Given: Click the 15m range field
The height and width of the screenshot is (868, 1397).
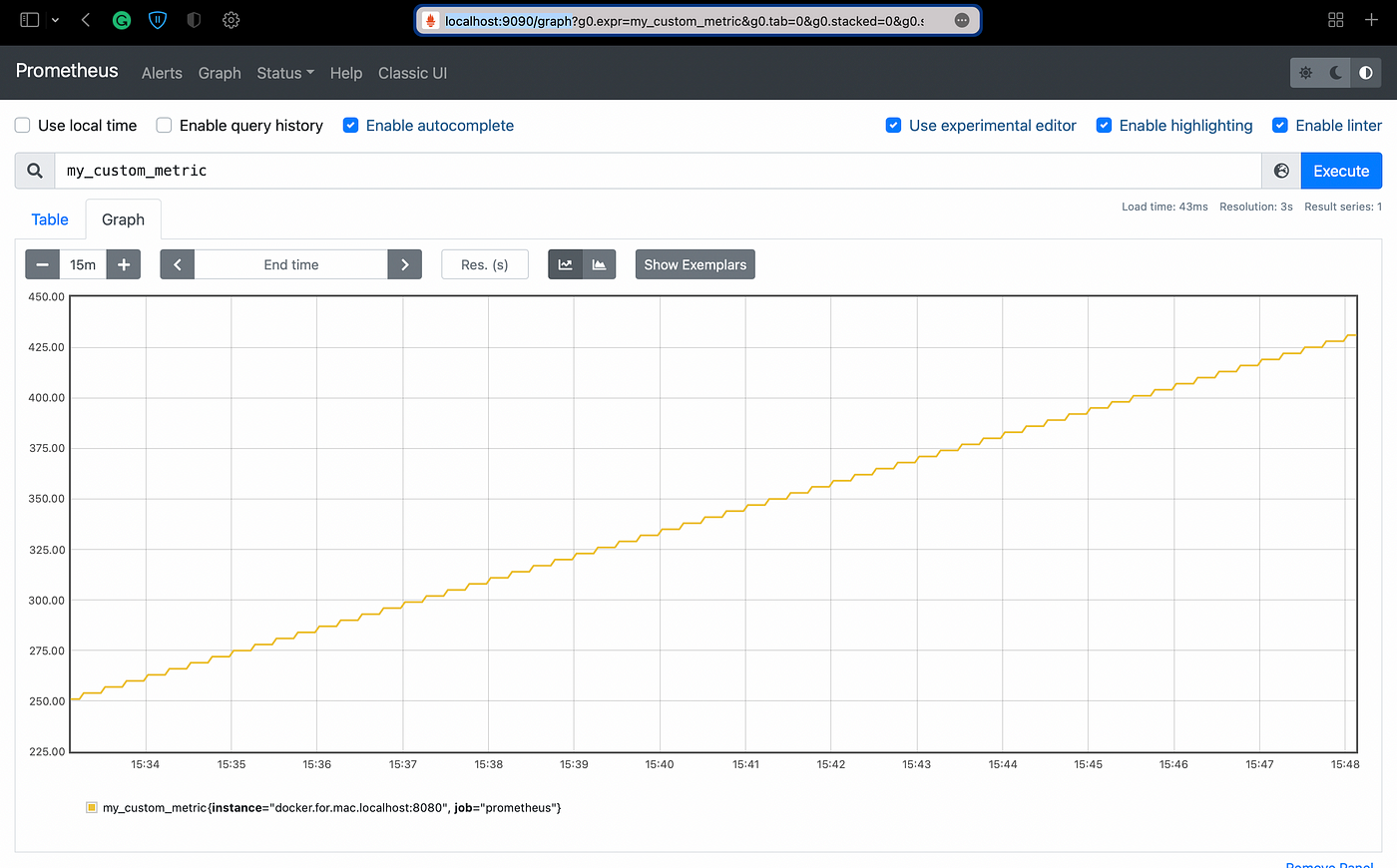Looking at the screenshot, I should click(83, 264).
